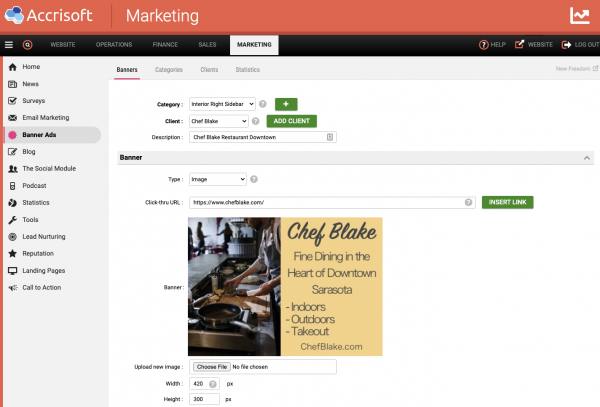Click the Surveys checkmark icon
This screenshot has height=407, width=600.
(x=13, y=101)
